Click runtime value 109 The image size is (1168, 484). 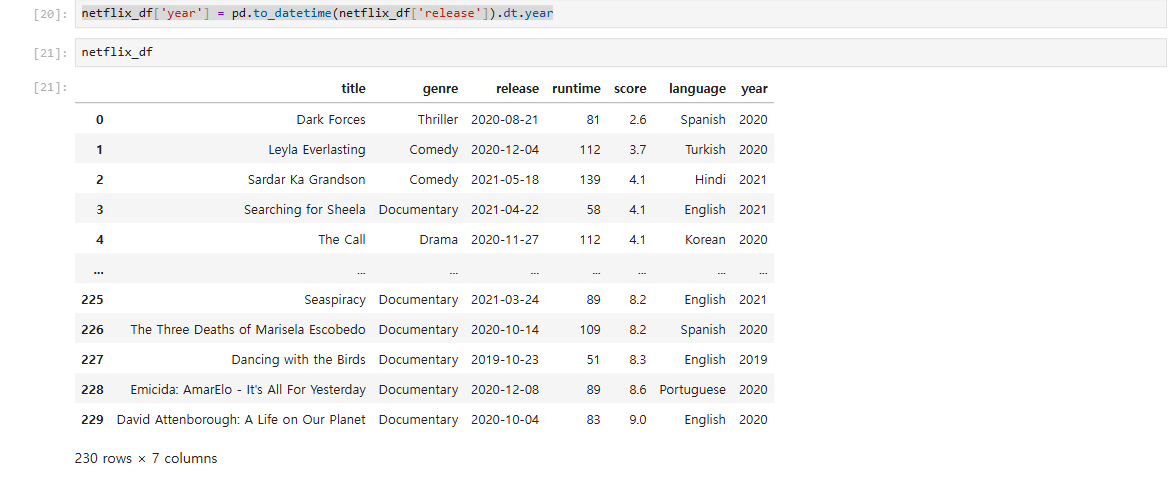click(589, 329)
